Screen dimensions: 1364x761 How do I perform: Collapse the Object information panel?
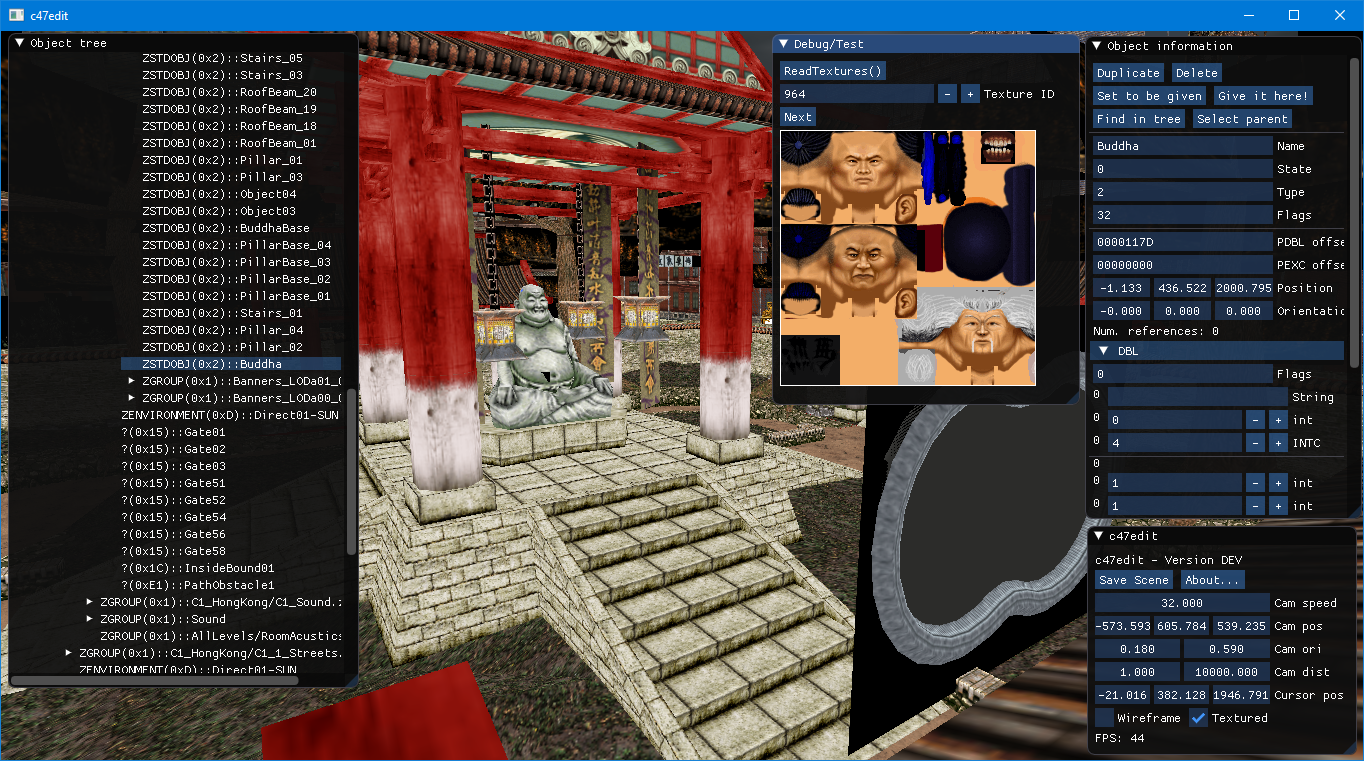tap(1097, 46)
